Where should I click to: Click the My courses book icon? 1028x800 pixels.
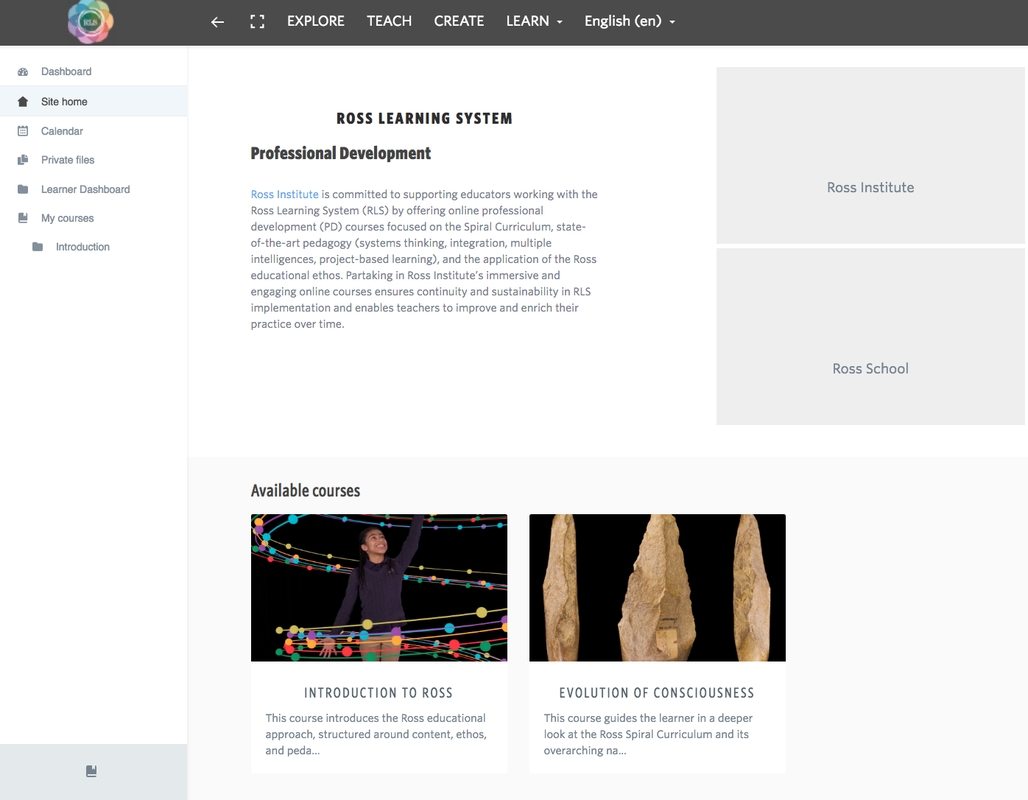click(x=23, y=218)
